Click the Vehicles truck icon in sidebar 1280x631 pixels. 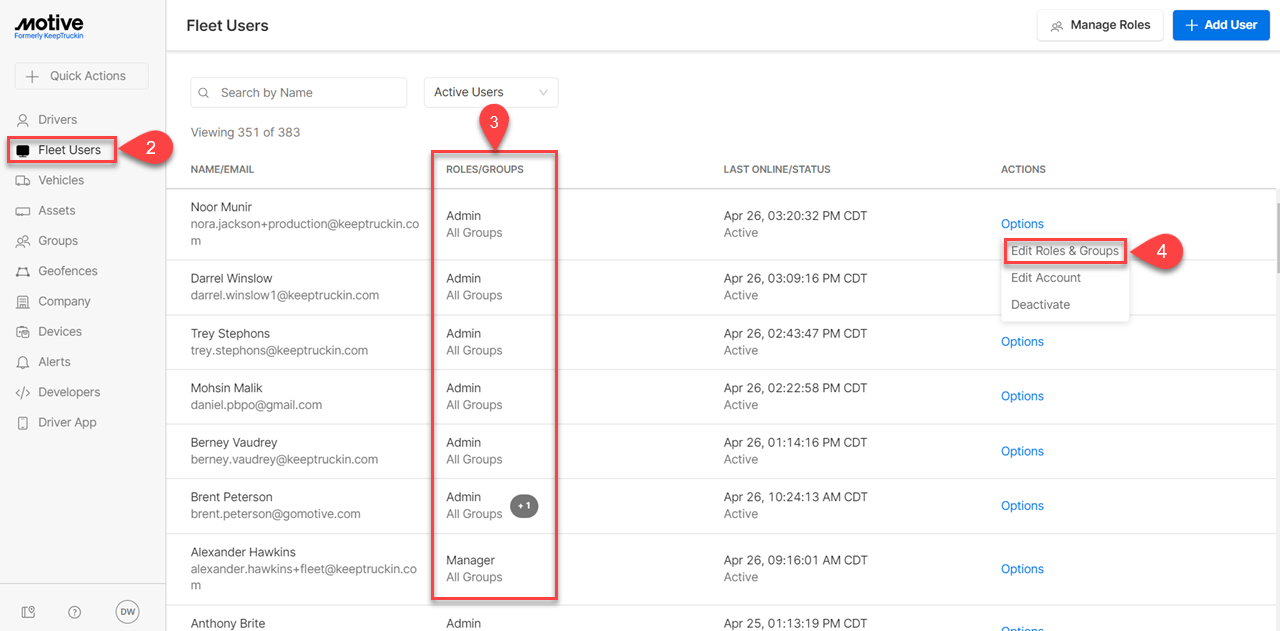tap(23, 181)
